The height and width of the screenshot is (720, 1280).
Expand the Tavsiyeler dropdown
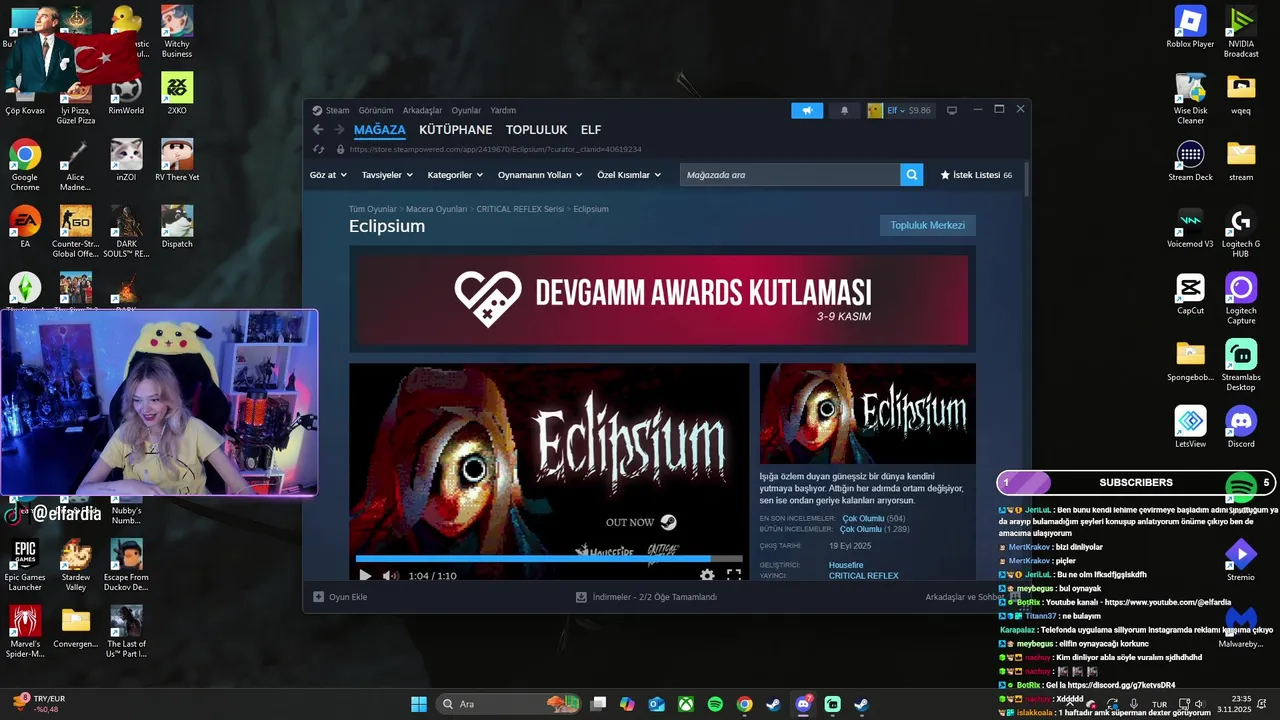click(387, 175)
